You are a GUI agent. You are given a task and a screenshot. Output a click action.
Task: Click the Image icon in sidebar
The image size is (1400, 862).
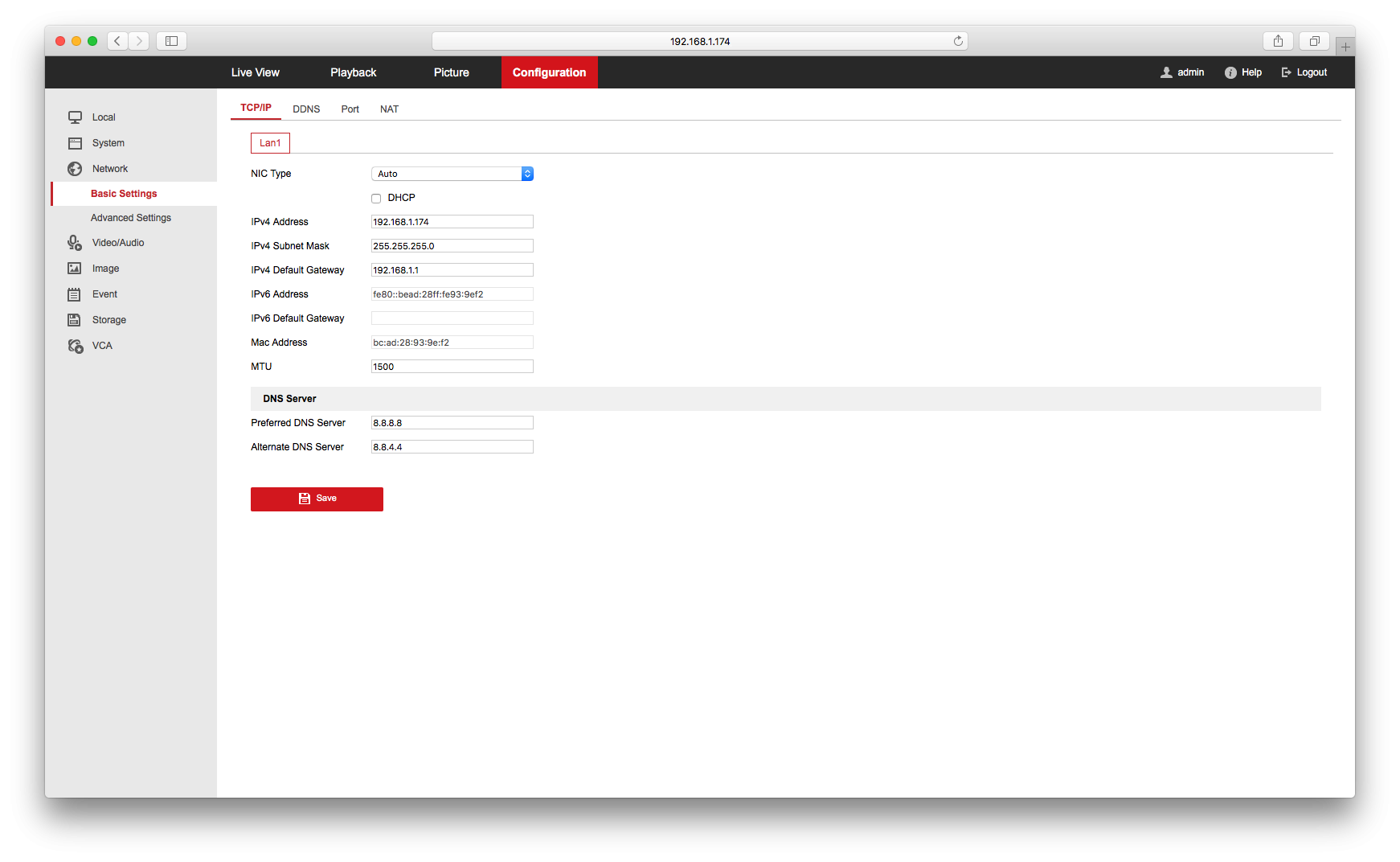[x=75, y=269]
